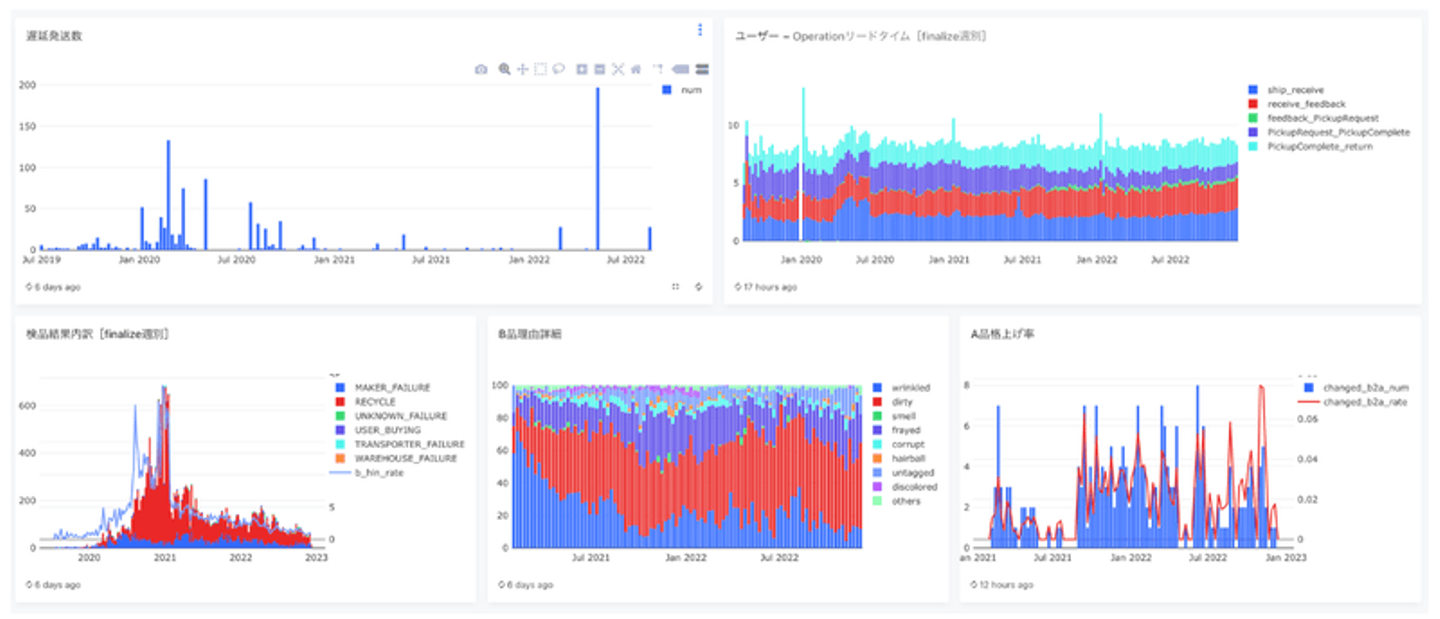Choose the Lasso Select tool
This screenshot has width=1440, height=619.
coord(558,69)
